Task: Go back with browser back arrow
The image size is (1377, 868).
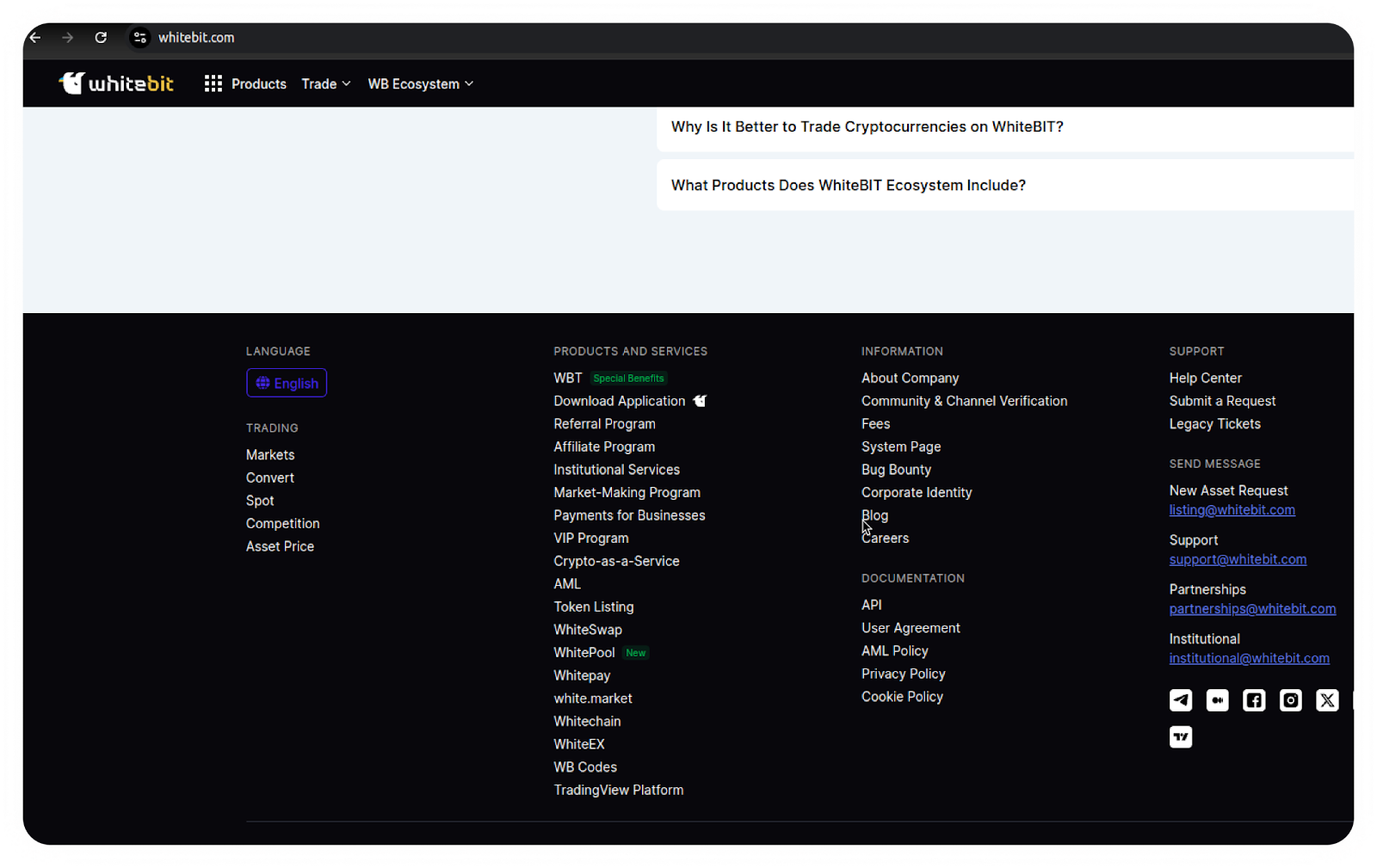Action: (35, 38)
